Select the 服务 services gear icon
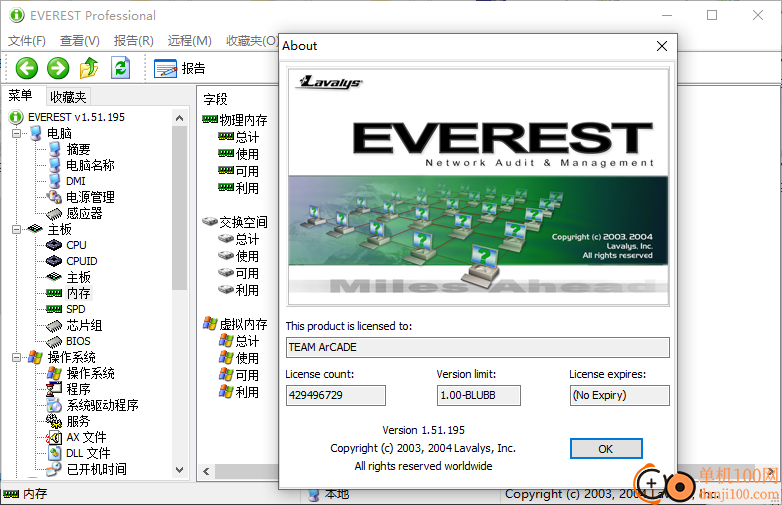Screen dimensions: 782x505 (x=54, y=421)
